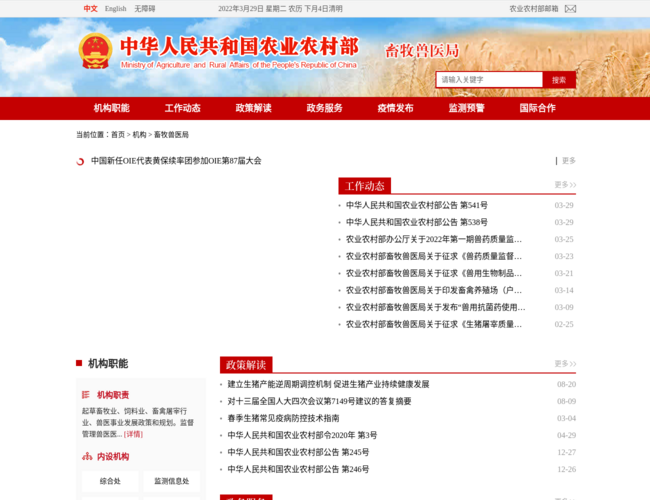This screenshot has height=500, width=650.
Task: Click the red spinner icon beside headline
Action: 80,161
